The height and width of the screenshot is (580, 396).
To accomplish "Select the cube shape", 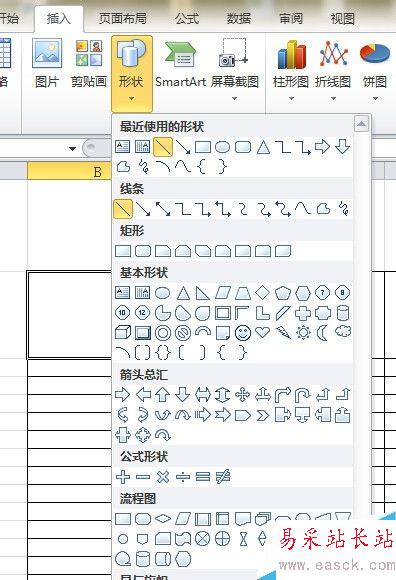I will click(123, 333).
